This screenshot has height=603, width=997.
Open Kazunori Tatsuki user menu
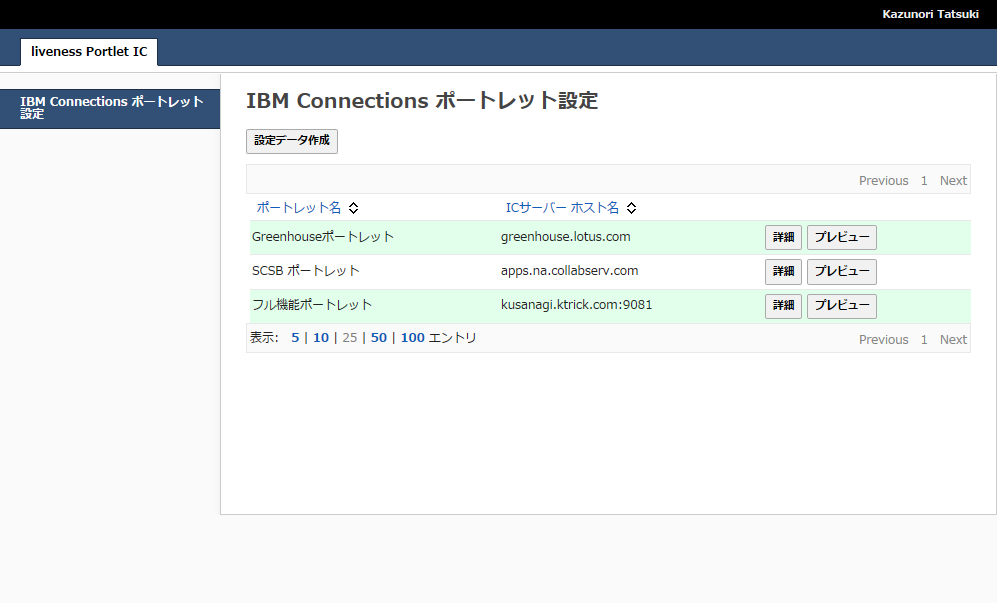(930, 14)
